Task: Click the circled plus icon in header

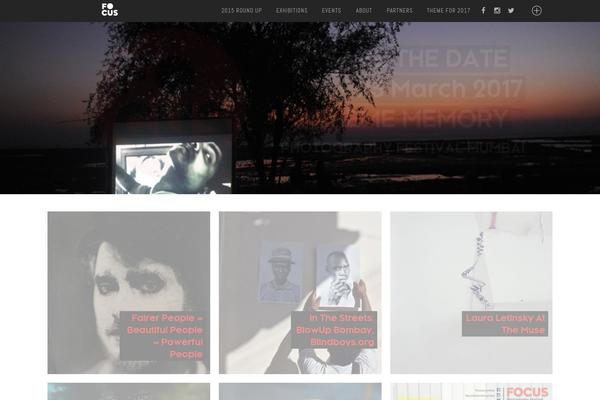Action: 536,11
